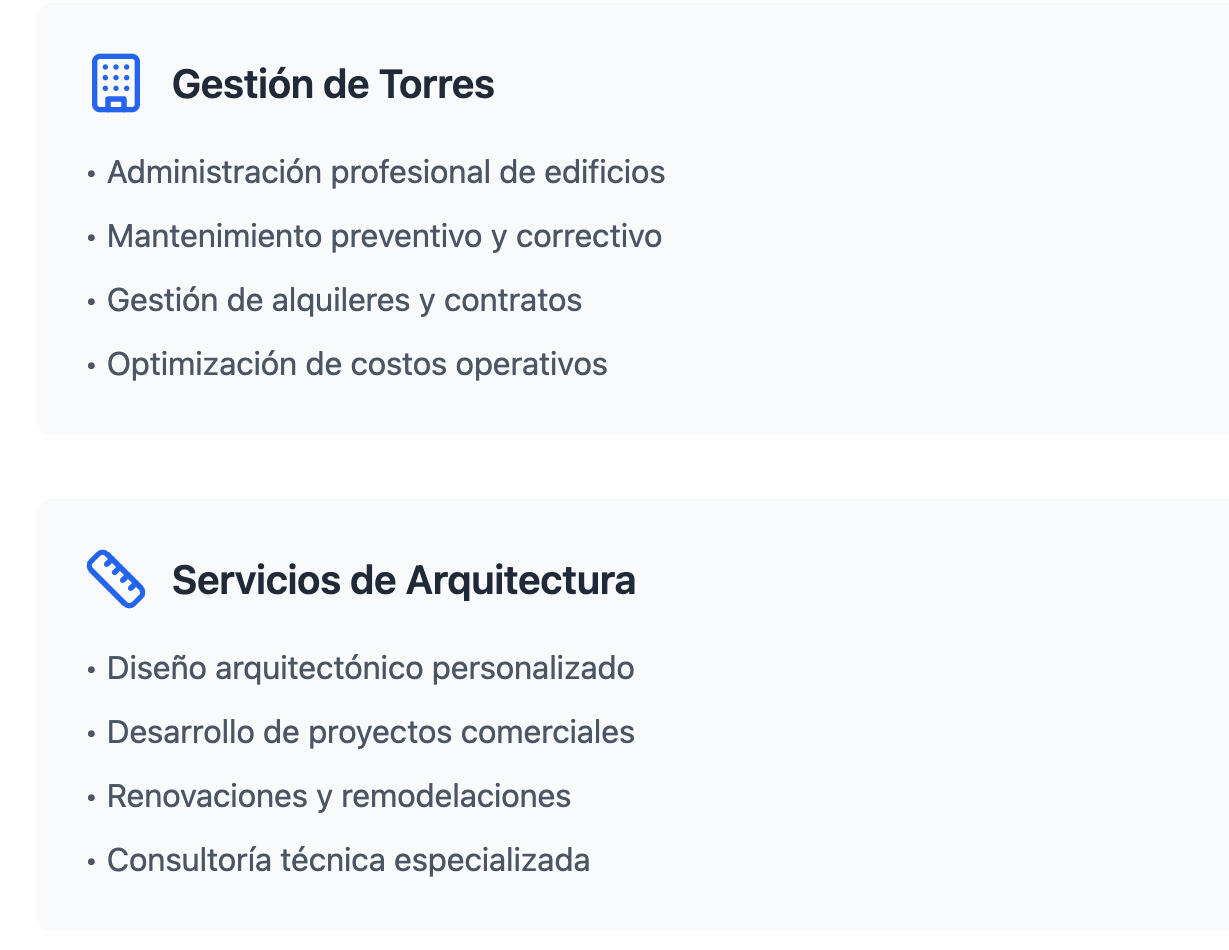1229x950 pixels.
Task: Choose 'Optimización de costos operativos' item
Action: coord(357,364)
